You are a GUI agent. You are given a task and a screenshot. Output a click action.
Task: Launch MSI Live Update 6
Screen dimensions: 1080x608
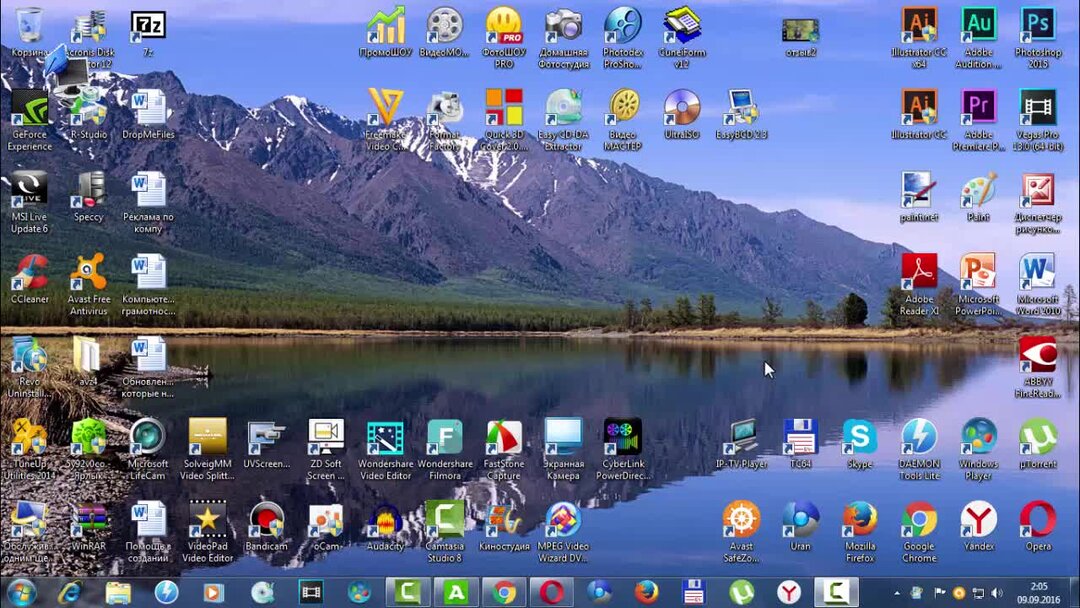[29, 202]
